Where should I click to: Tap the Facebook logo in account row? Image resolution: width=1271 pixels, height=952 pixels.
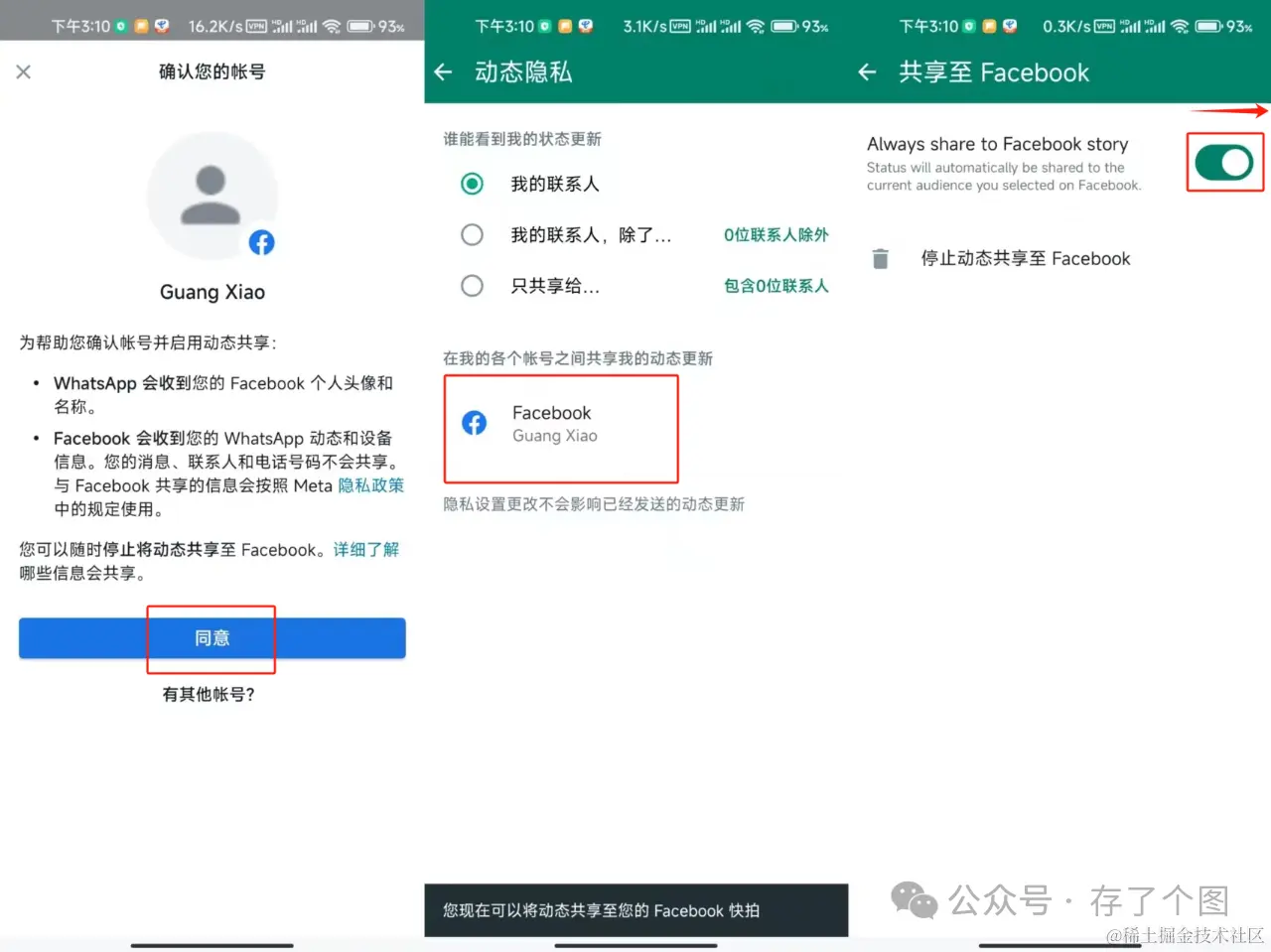475,423
